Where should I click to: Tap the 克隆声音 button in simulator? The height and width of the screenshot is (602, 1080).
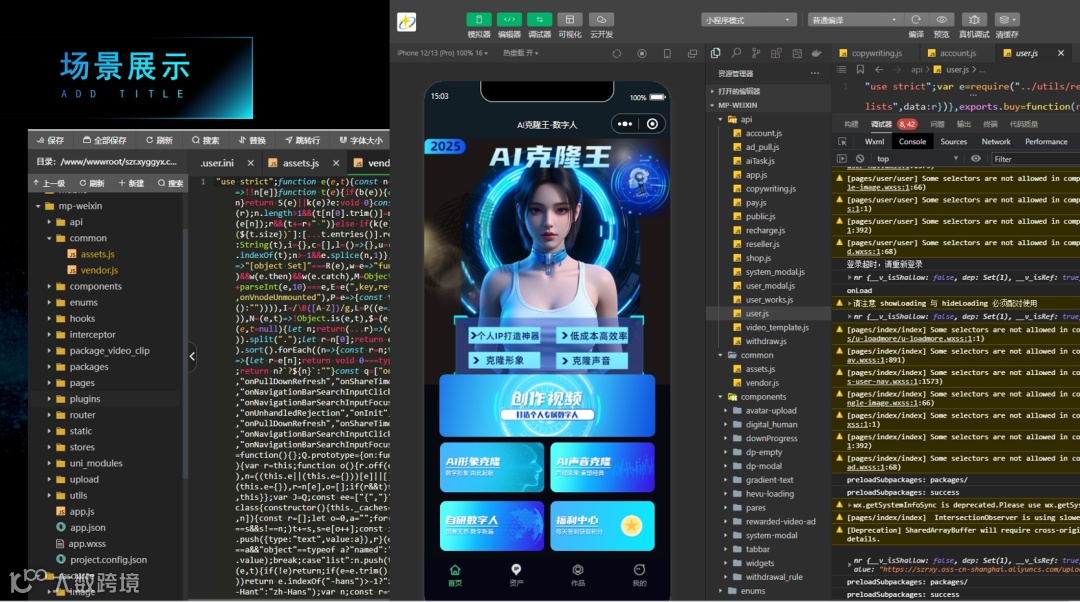pos(592,360)
